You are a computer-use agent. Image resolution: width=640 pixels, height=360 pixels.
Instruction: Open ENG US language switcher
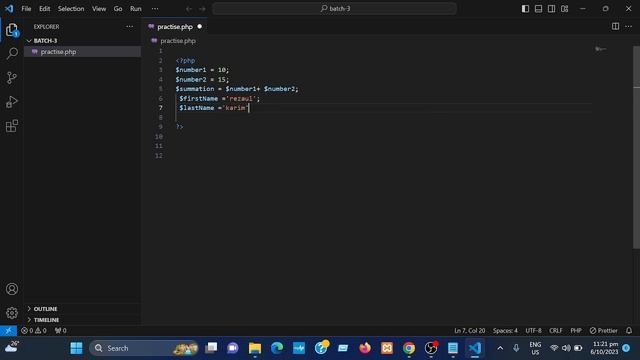[535, 348]
